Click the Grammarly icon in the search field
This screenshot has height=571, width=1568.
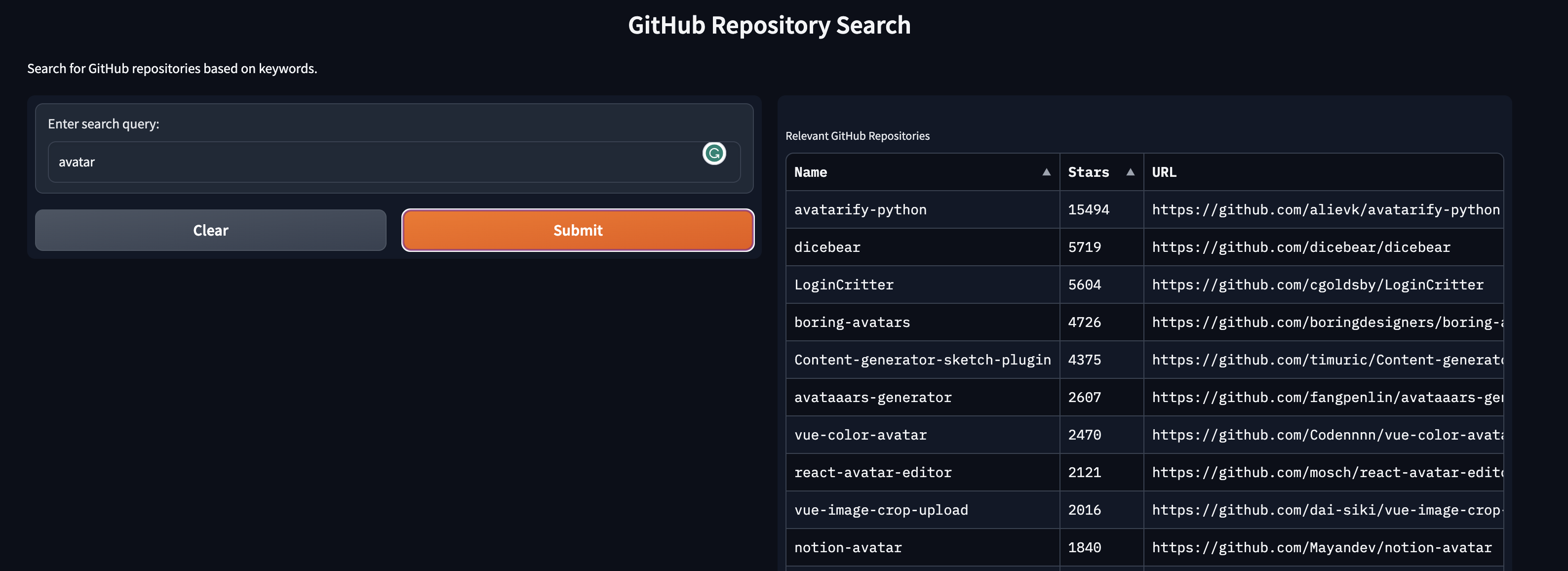[714, 154]
